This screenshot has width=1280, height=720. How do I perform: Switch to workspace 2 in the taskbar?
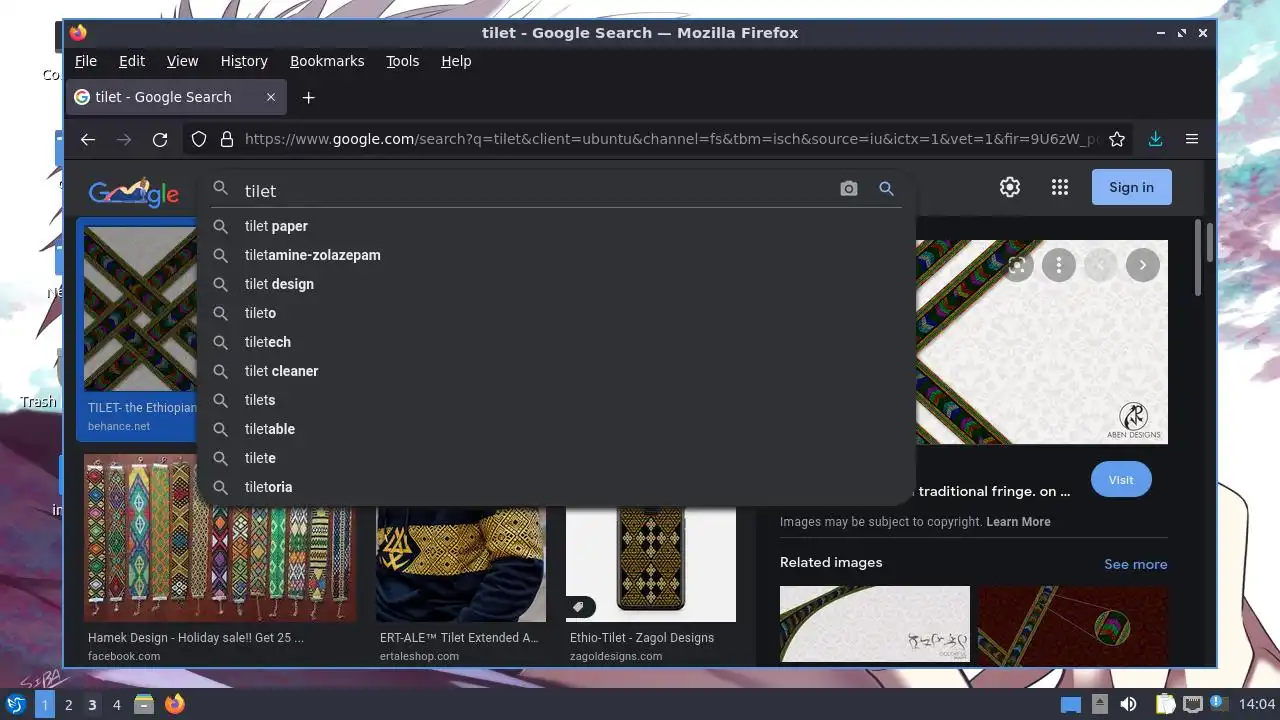pos(68,705)
